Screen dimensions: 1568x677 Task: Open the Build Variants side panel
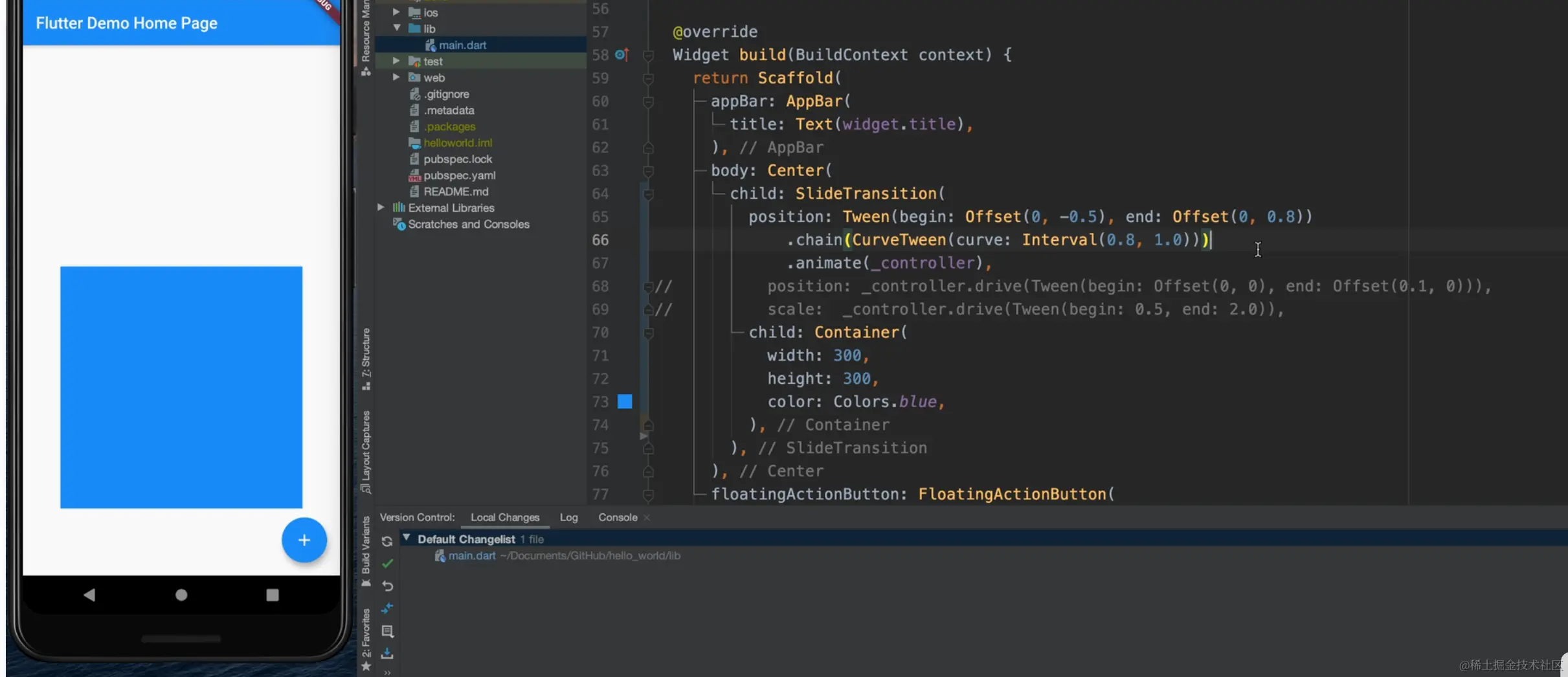pyautogui.click(x=366, y=551)
